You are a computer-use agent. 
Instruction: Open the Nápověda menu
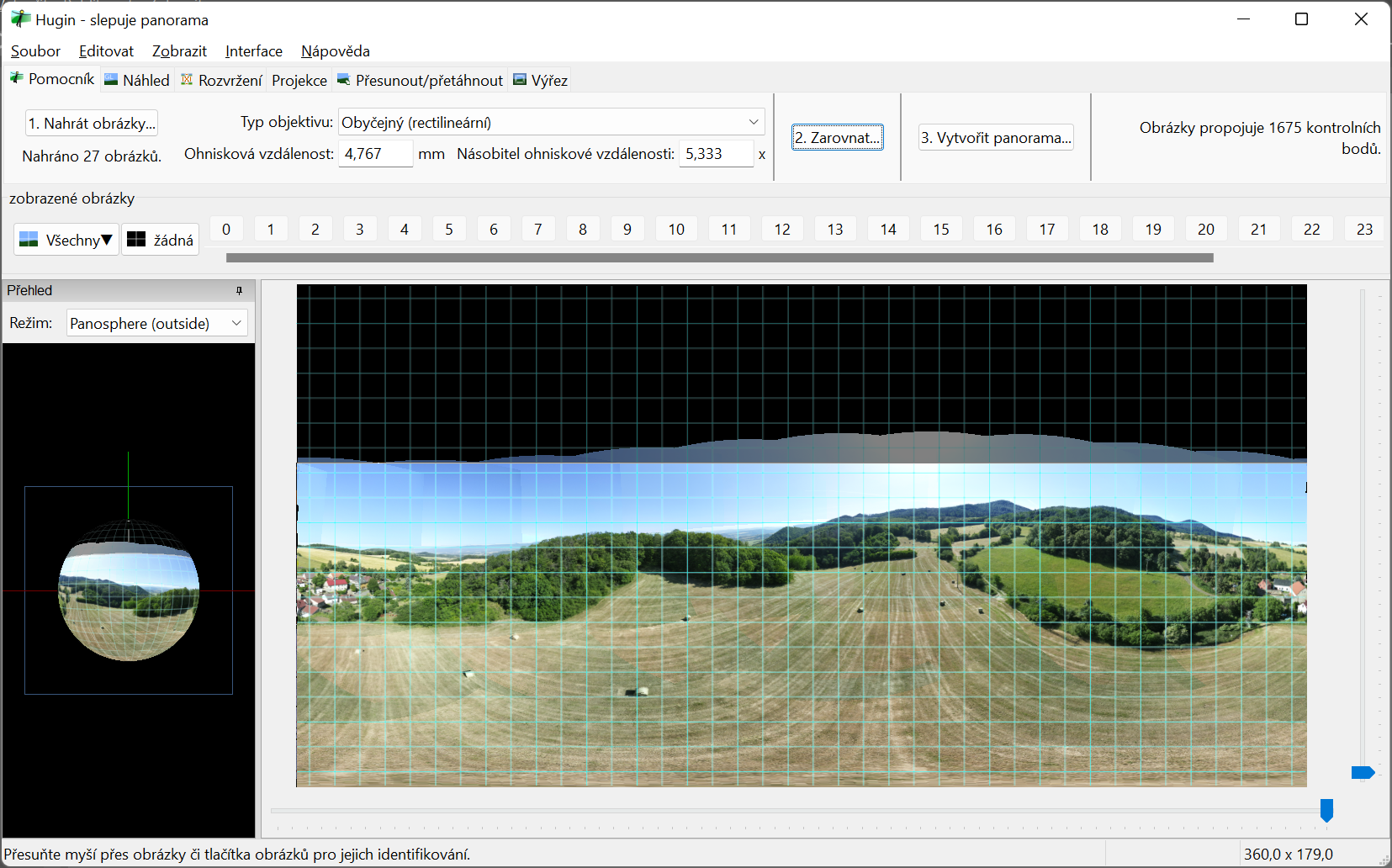(x=335, y=51)
